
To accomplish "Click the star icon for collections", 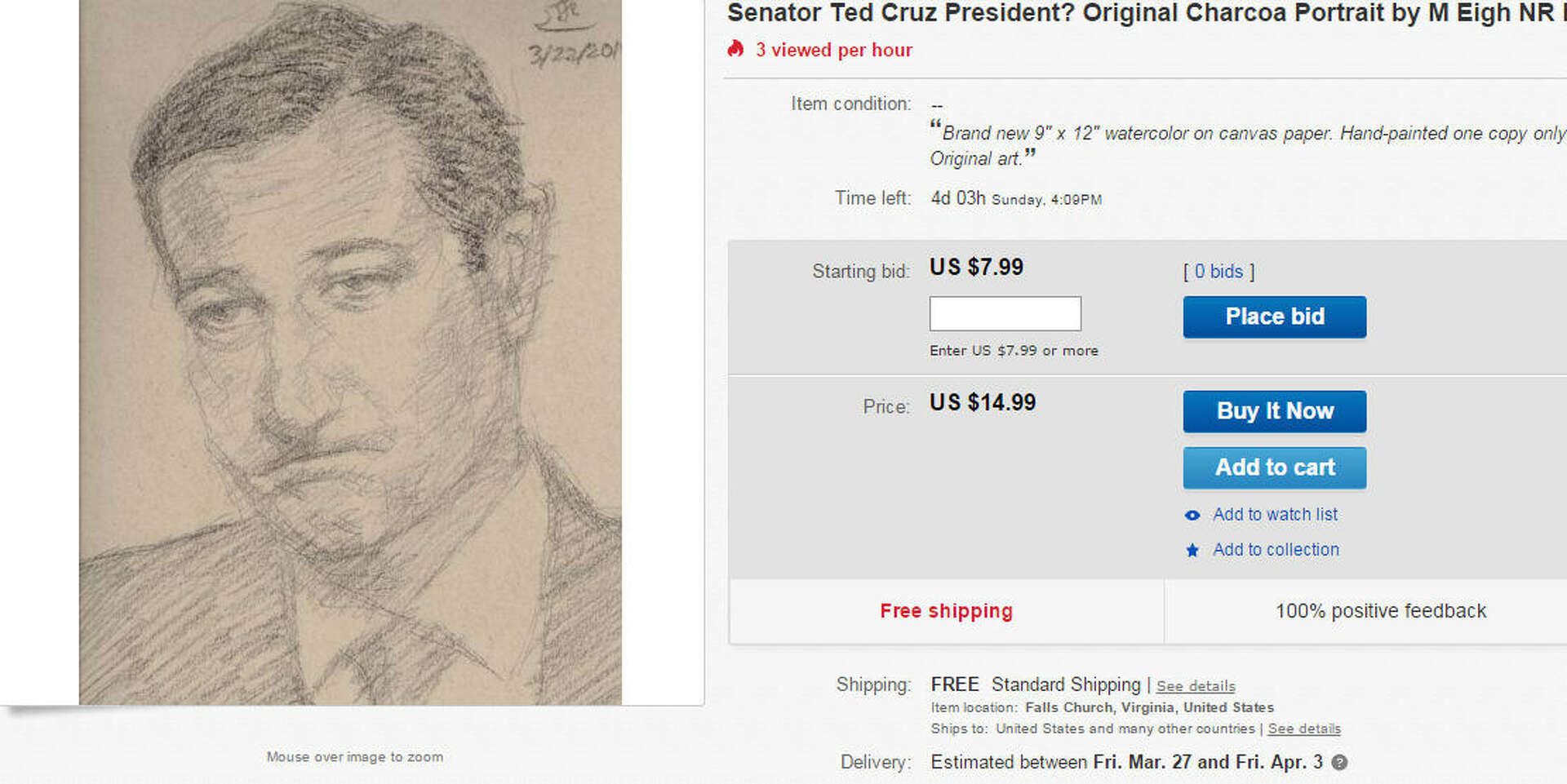I will click(1193, 550).
